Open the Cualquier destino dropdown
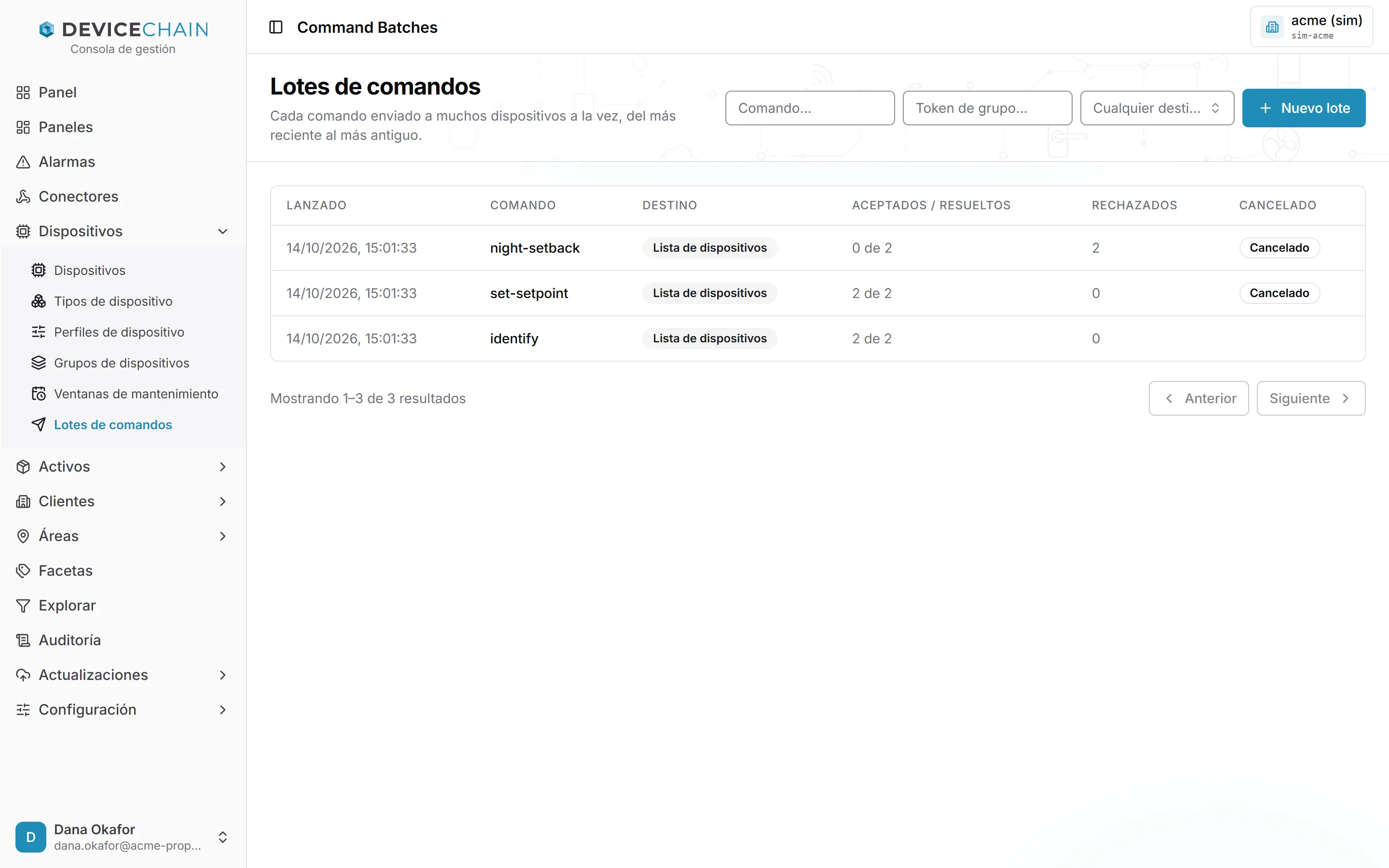Screen dimensions: 1389x868 coord(1157,108)
